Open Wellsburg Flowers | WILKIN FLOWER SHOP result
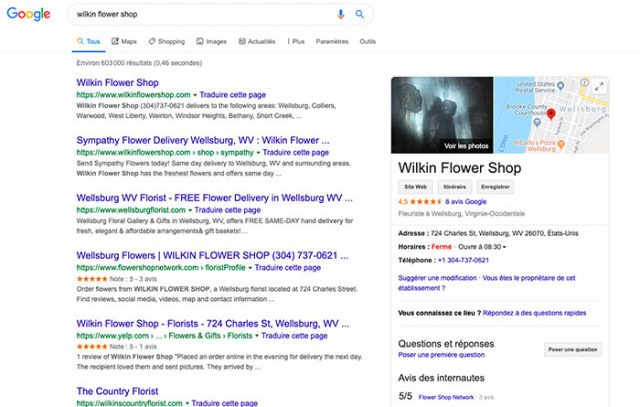Viewport: 640px width, 407px height. 212,255
